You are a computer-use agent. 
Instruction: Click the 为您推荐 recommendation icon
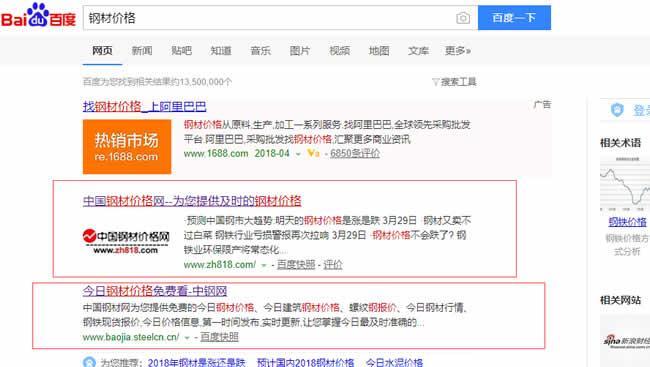pyautogui.click(x=89, y=362)
